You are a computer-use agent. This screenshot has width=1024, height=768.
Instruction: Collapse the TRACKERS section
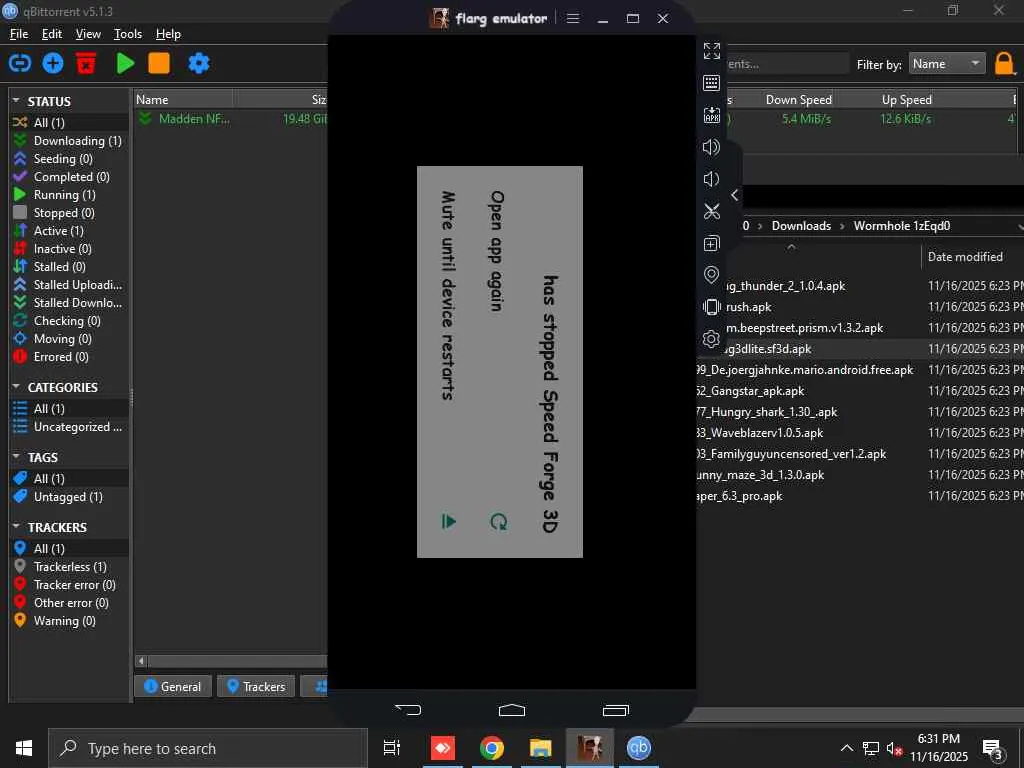(x=16, y=527)
